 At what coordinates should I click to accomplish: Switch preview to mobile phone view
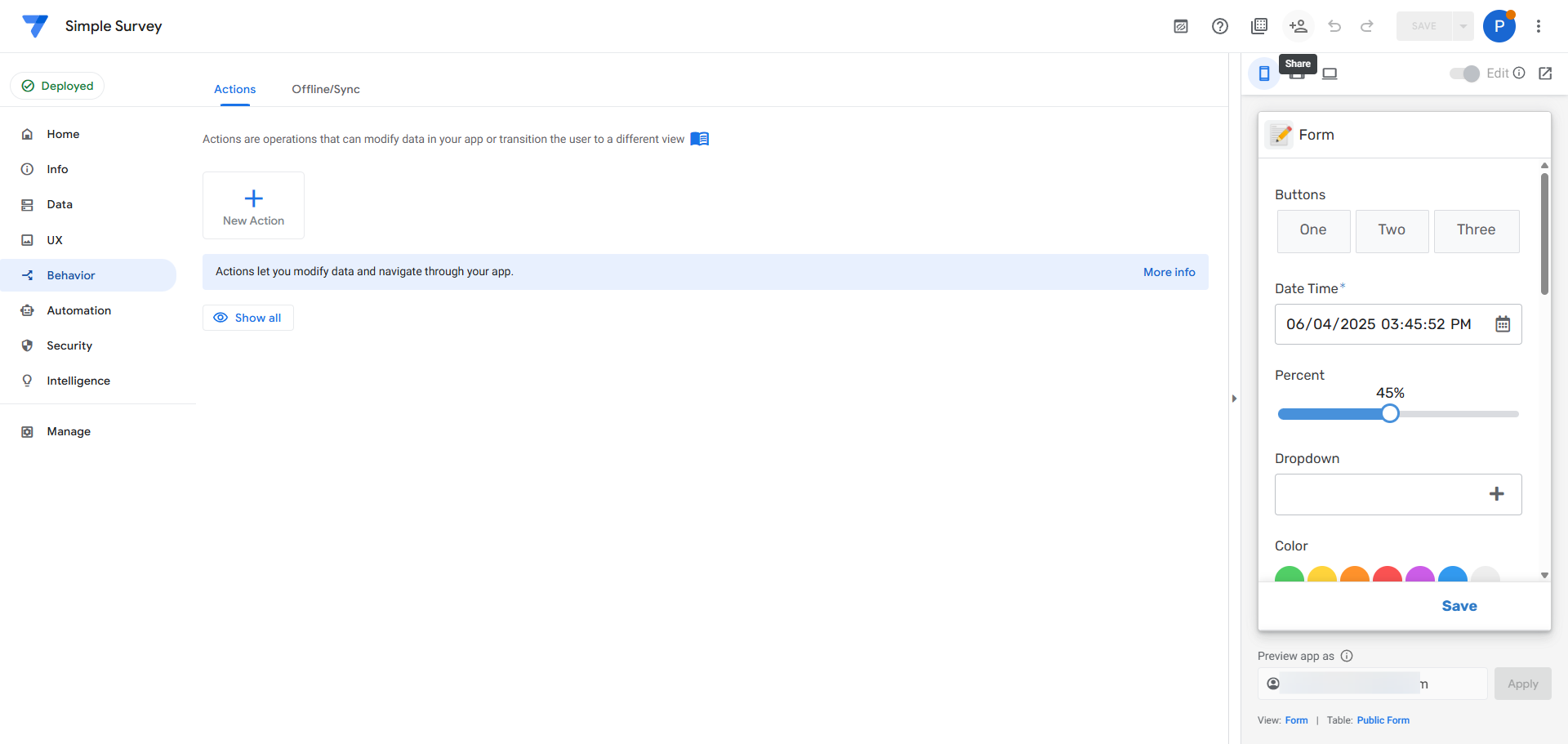point(1264,74)
